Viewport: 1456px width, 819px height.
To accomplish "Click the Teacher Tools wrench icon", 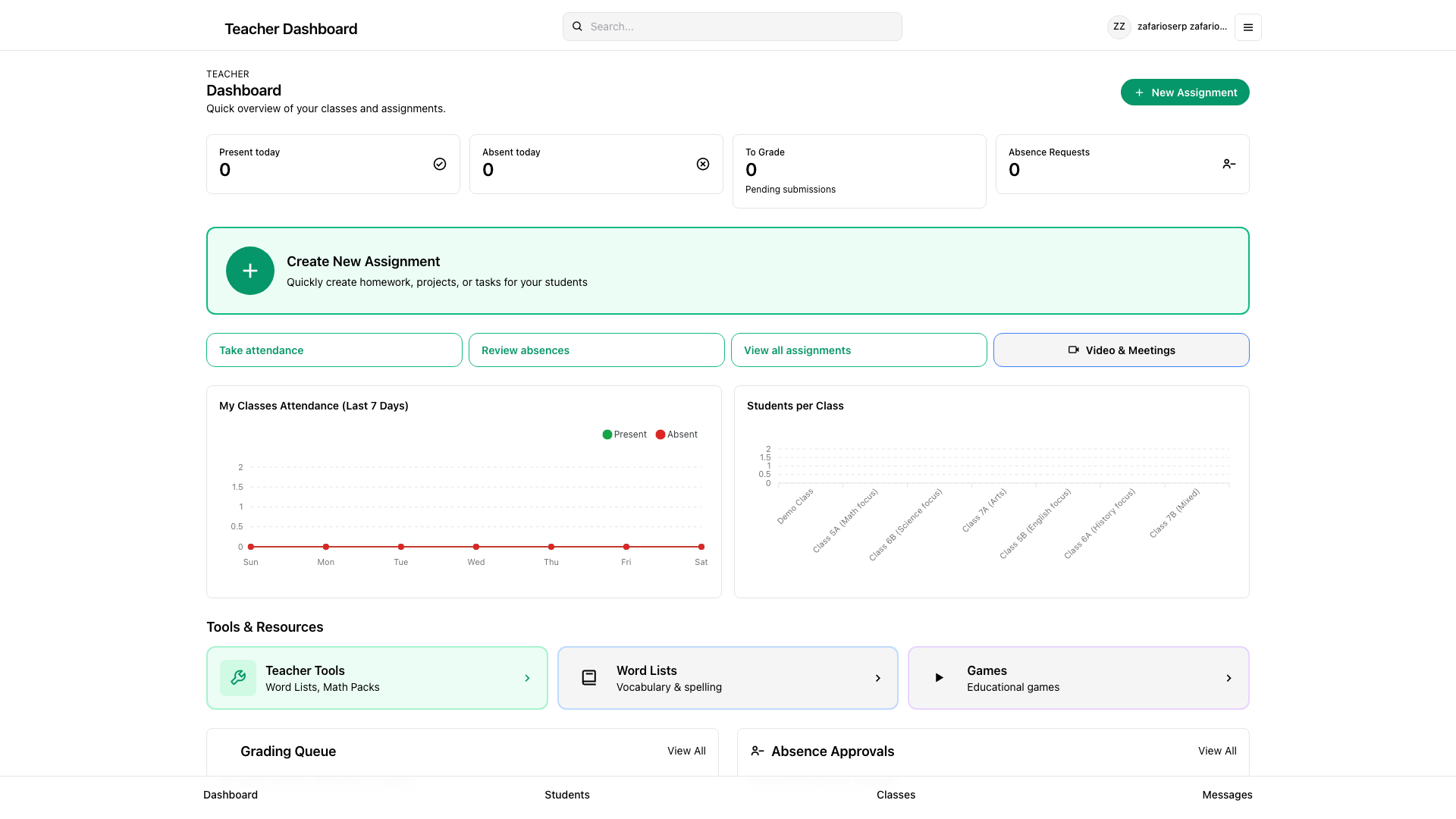I will 238,678.
